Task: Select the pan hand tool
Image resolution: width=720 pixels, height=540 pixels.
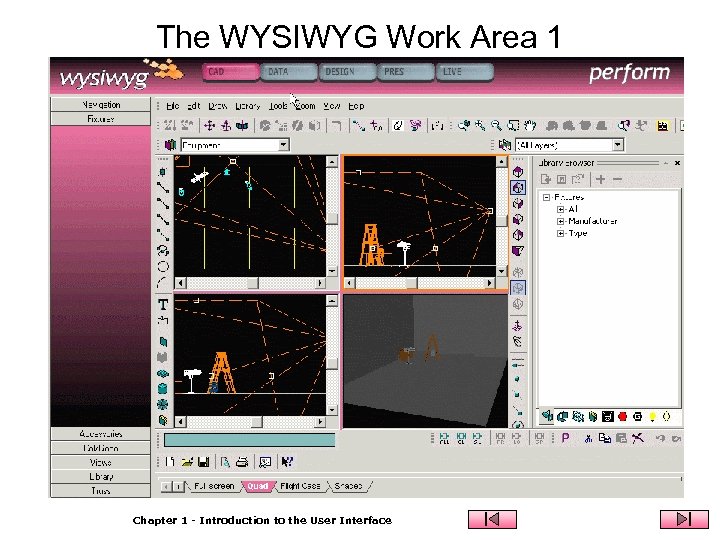Action: [x=530, y=125]
